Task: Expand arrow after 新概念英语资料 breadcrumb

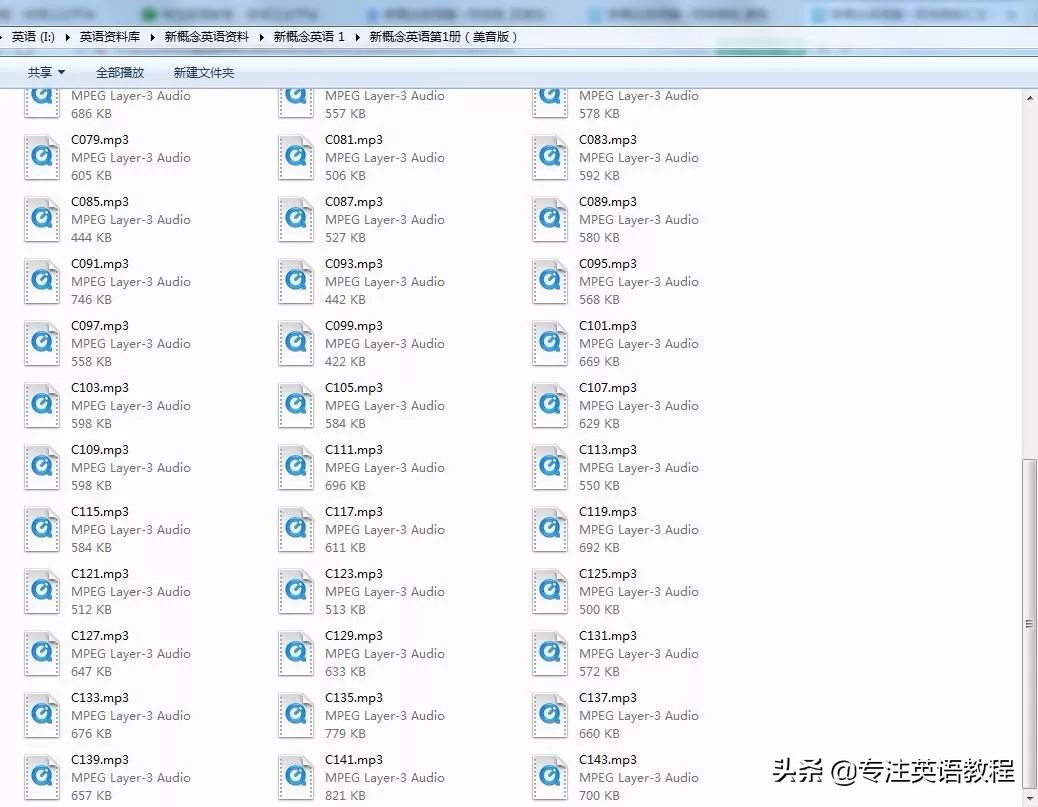Action: (x=261, y=37)
